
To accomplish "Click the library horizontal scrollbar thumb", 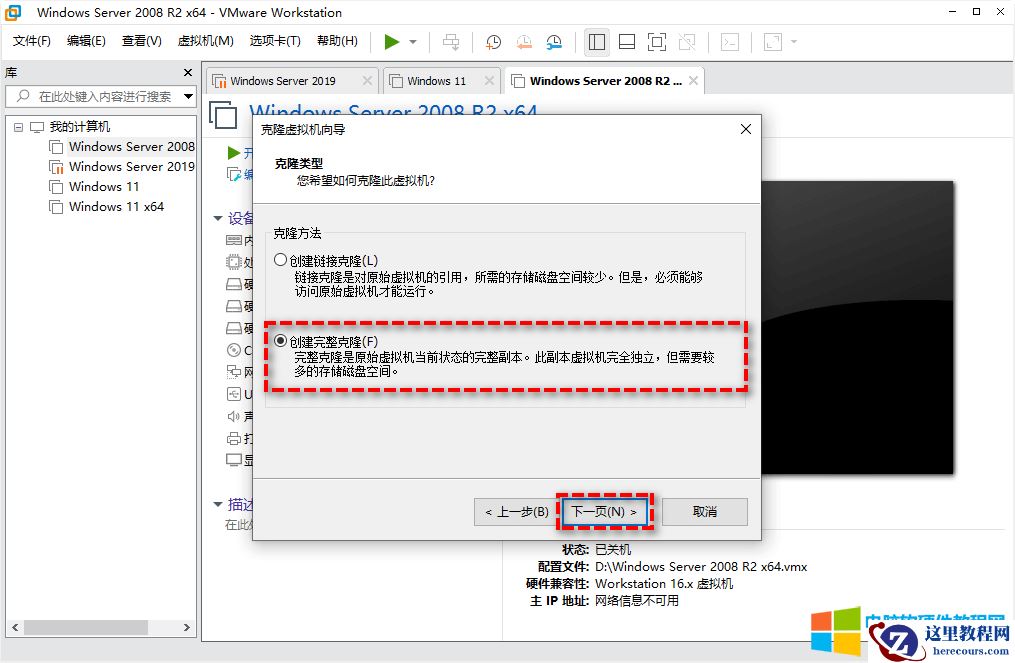I will pyautogui.click(x=85, y=627).
